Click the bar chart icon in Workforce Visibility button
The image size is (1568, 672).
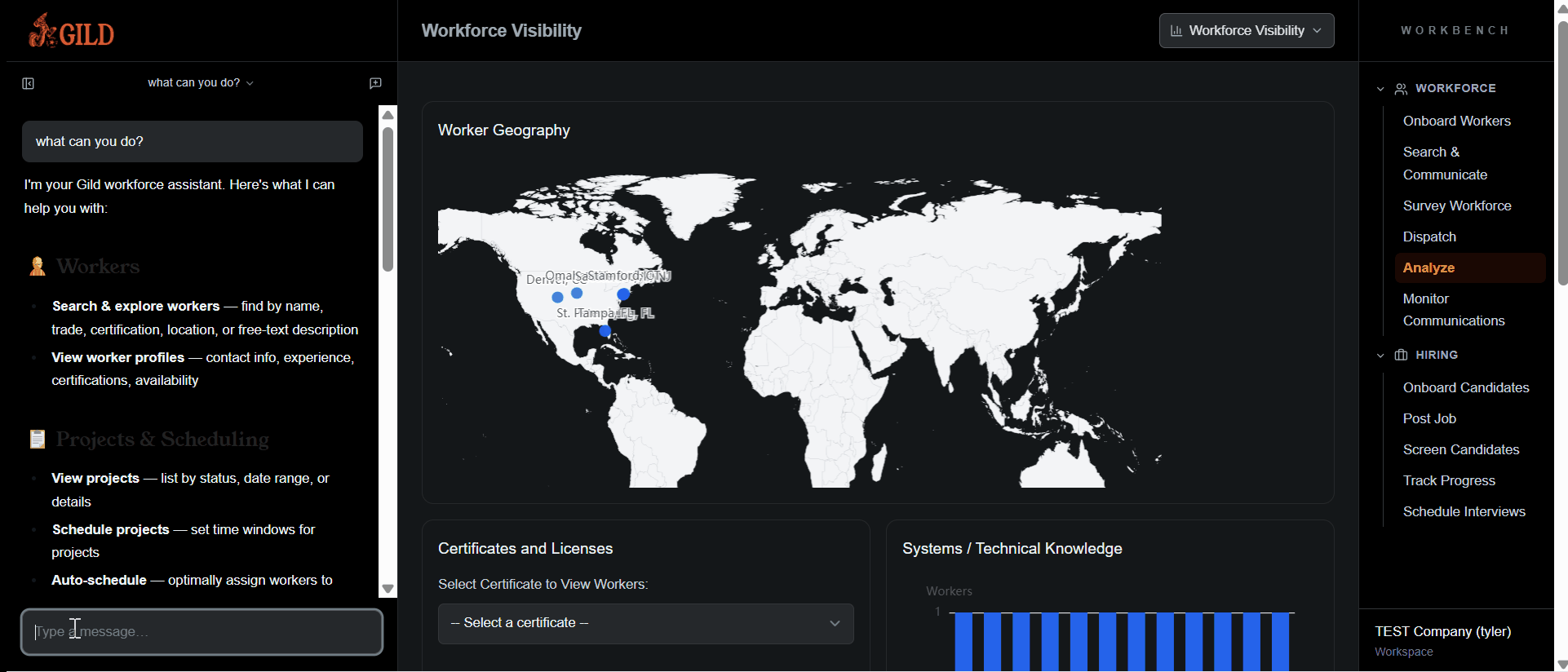point(1176,31)
